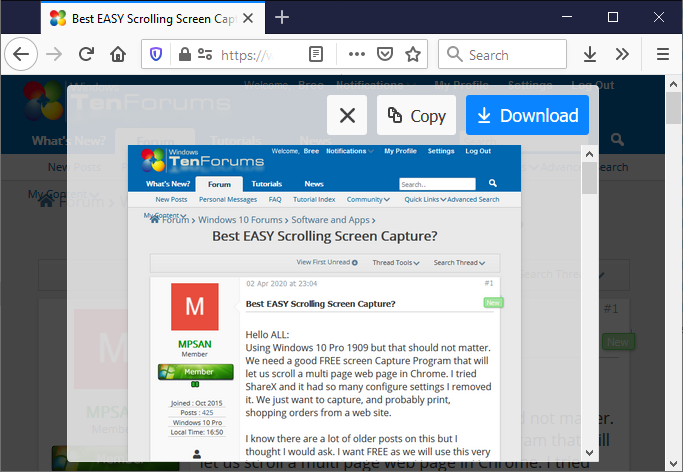This screenshot has width=683, height=472.
Task: Open the Firefox hamburger menu
Action: [663, 54]
